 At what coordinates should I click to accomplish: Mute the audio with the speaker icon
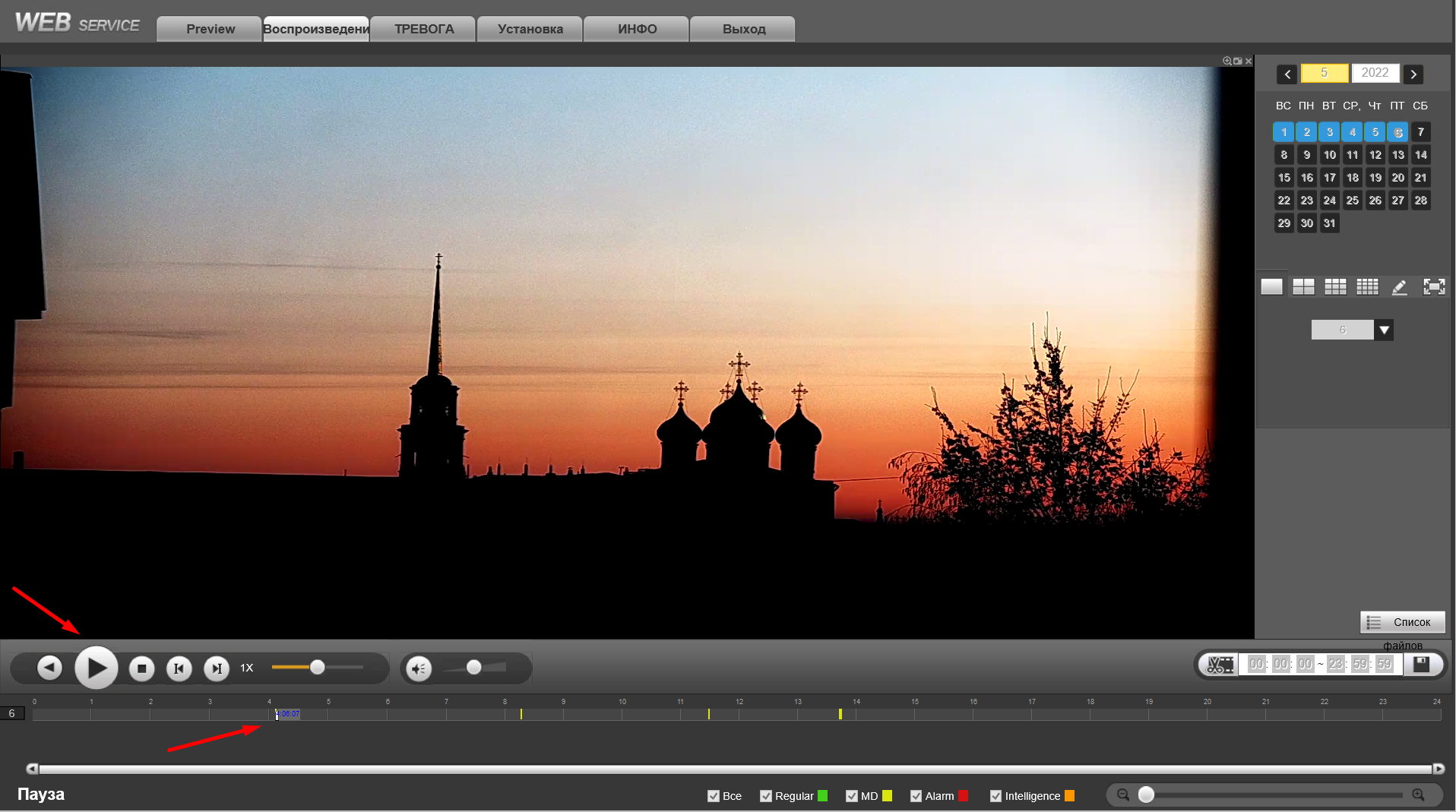pos(419,668)
